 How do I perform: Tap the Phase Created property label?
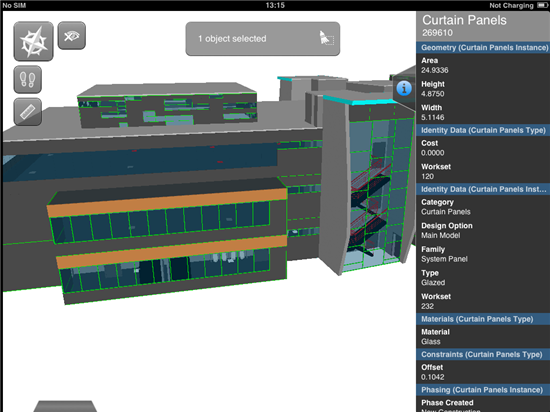point(447,403)
